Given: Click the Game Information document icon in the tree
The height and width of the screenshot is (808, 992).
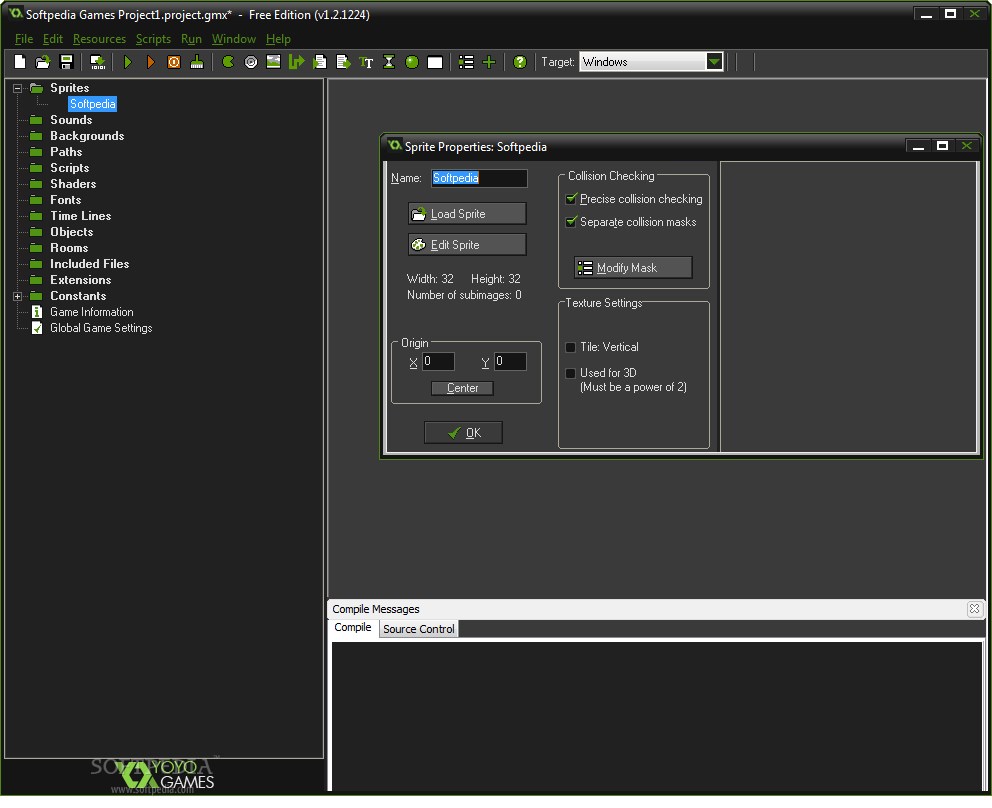Looking at the screenshot, I should pos(37,312).
